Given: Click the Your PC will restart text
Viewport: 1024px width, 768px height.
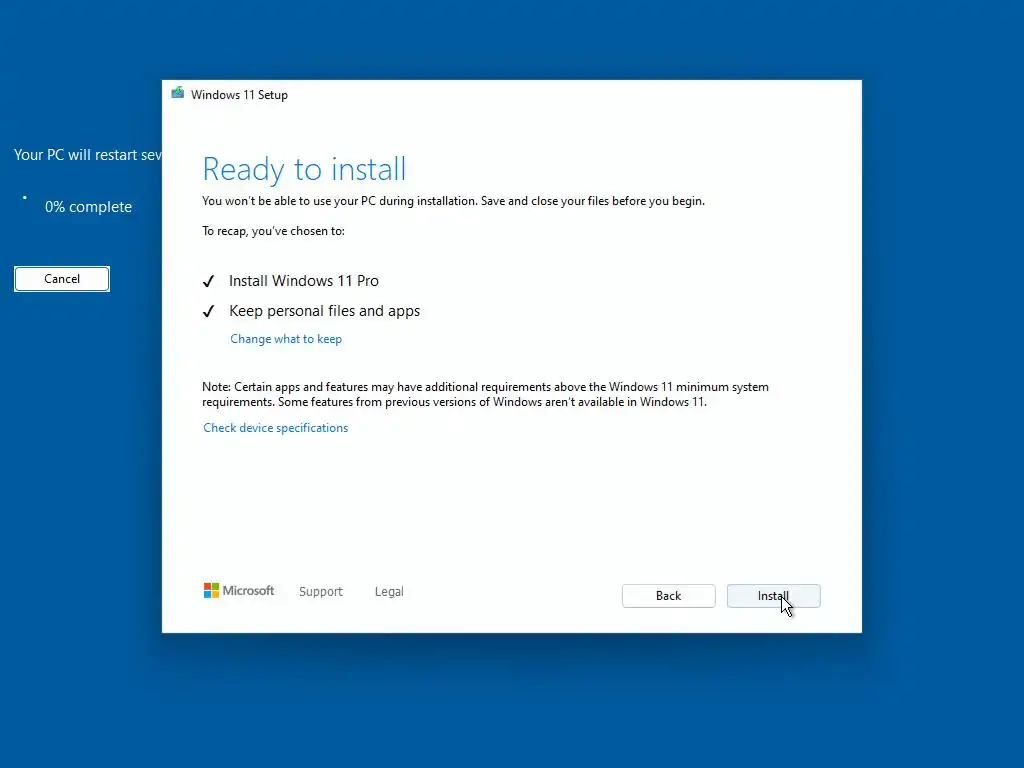Looking at the screenshot, I should click(88, 155).
